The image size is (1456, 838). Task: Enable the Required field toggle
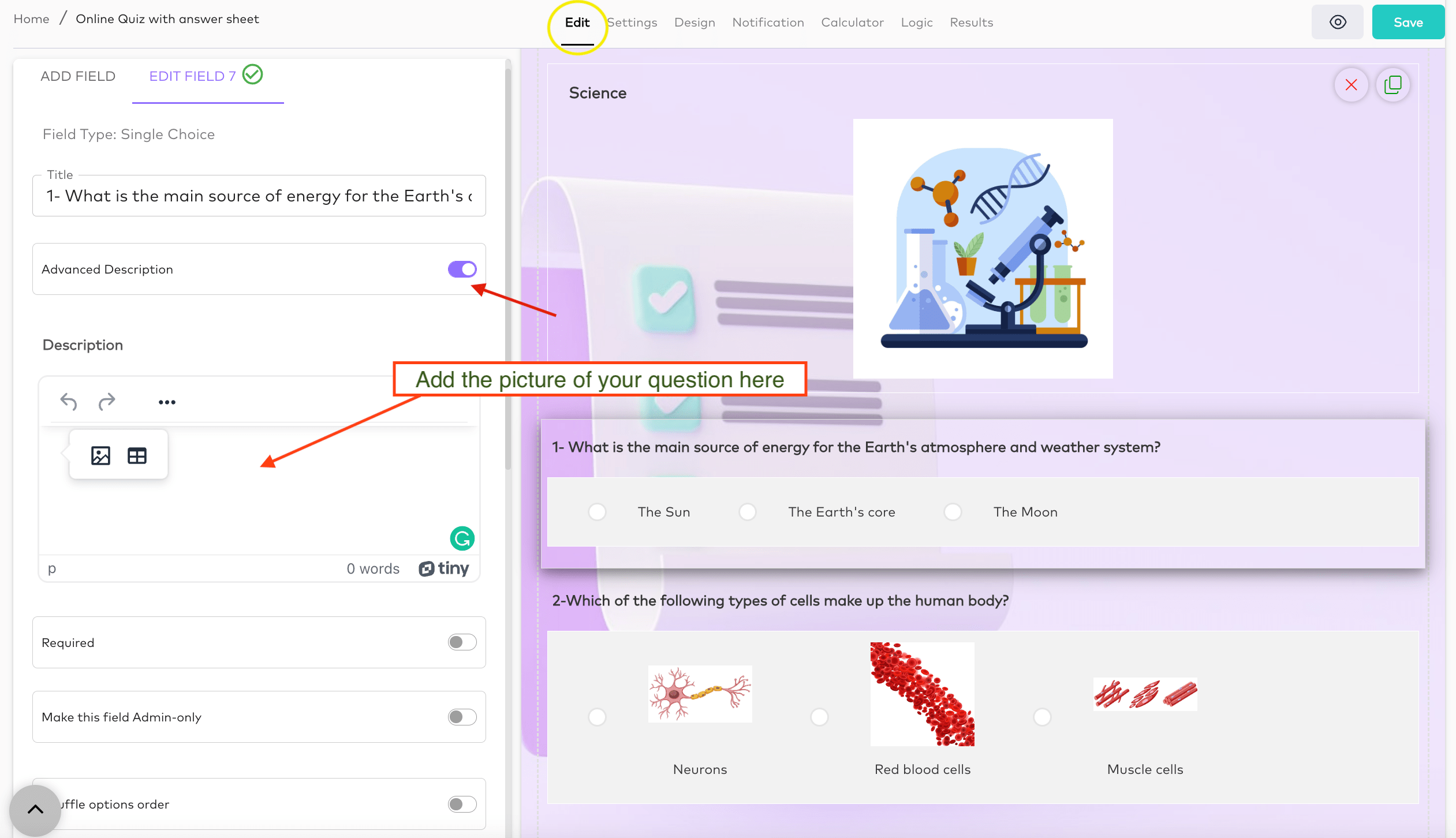tap(462, 642)
